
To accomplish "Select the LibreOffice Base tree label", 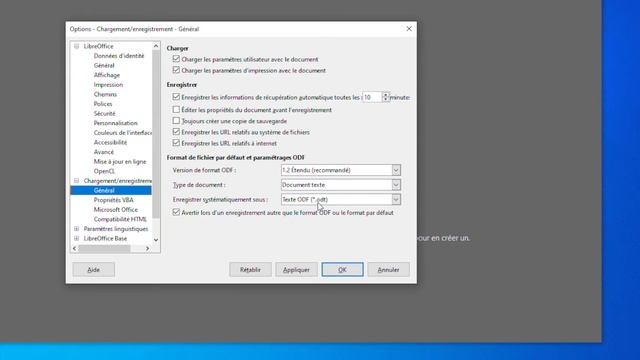I will 105,238.
